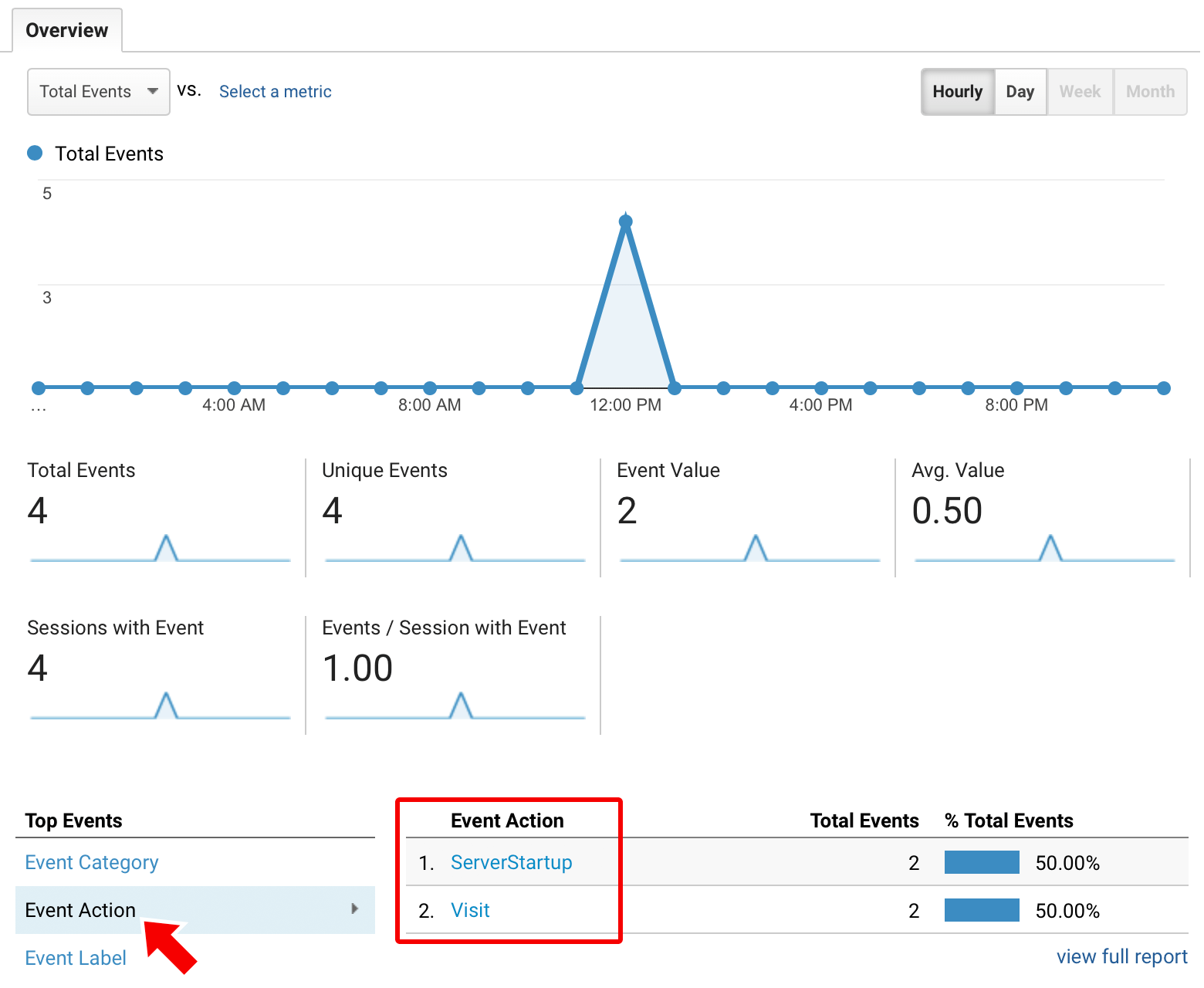Open the Event Category dimension
The height and width of the screenshot is (988, 1204).
click(x=92, y=862)
